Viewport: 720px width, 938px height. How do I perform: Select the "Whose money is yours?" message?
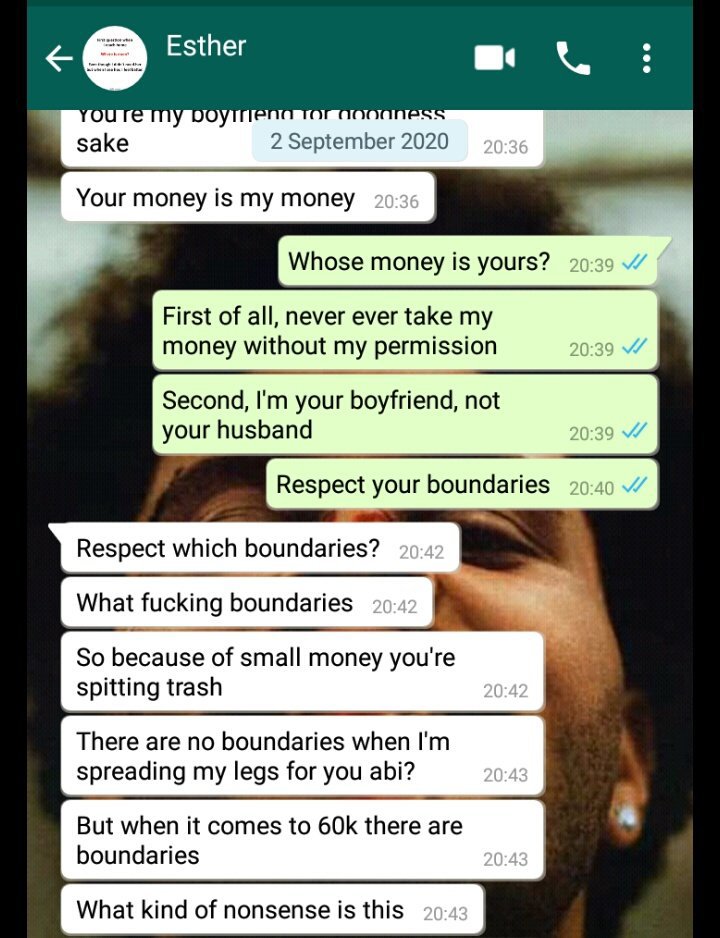pyautogui.click(x=468, y=261)
